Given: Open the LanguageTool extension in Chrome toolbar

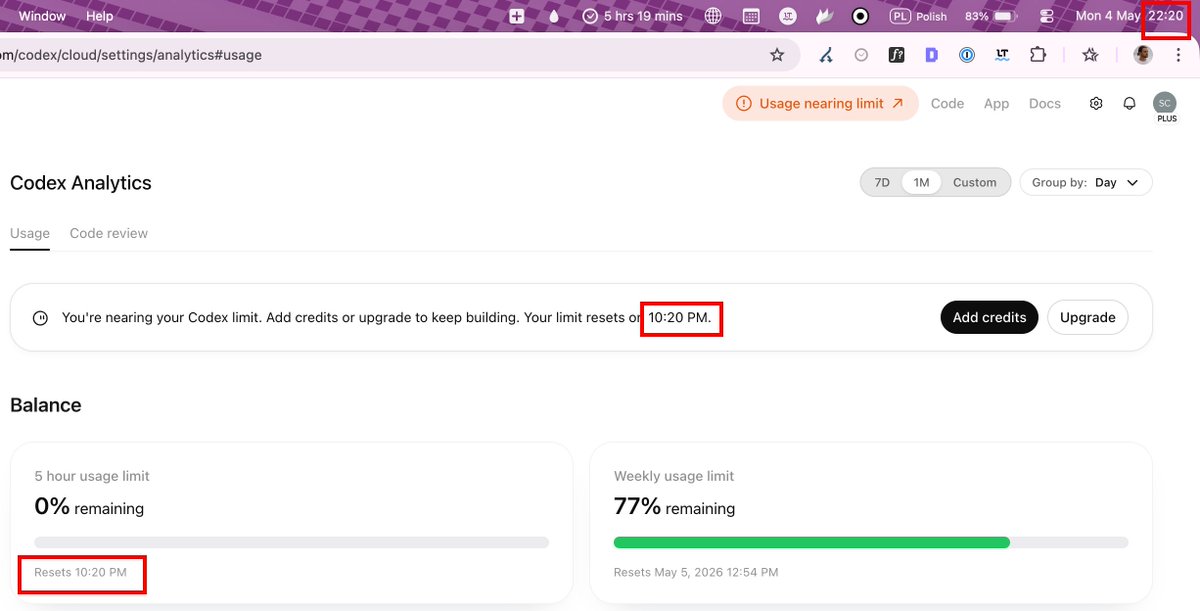Looking at the screenshot, I should [1002, 55].
